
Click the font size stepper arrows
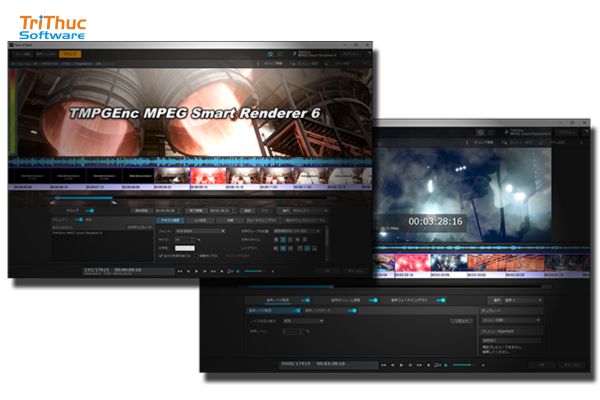click(x=193, y=240)
